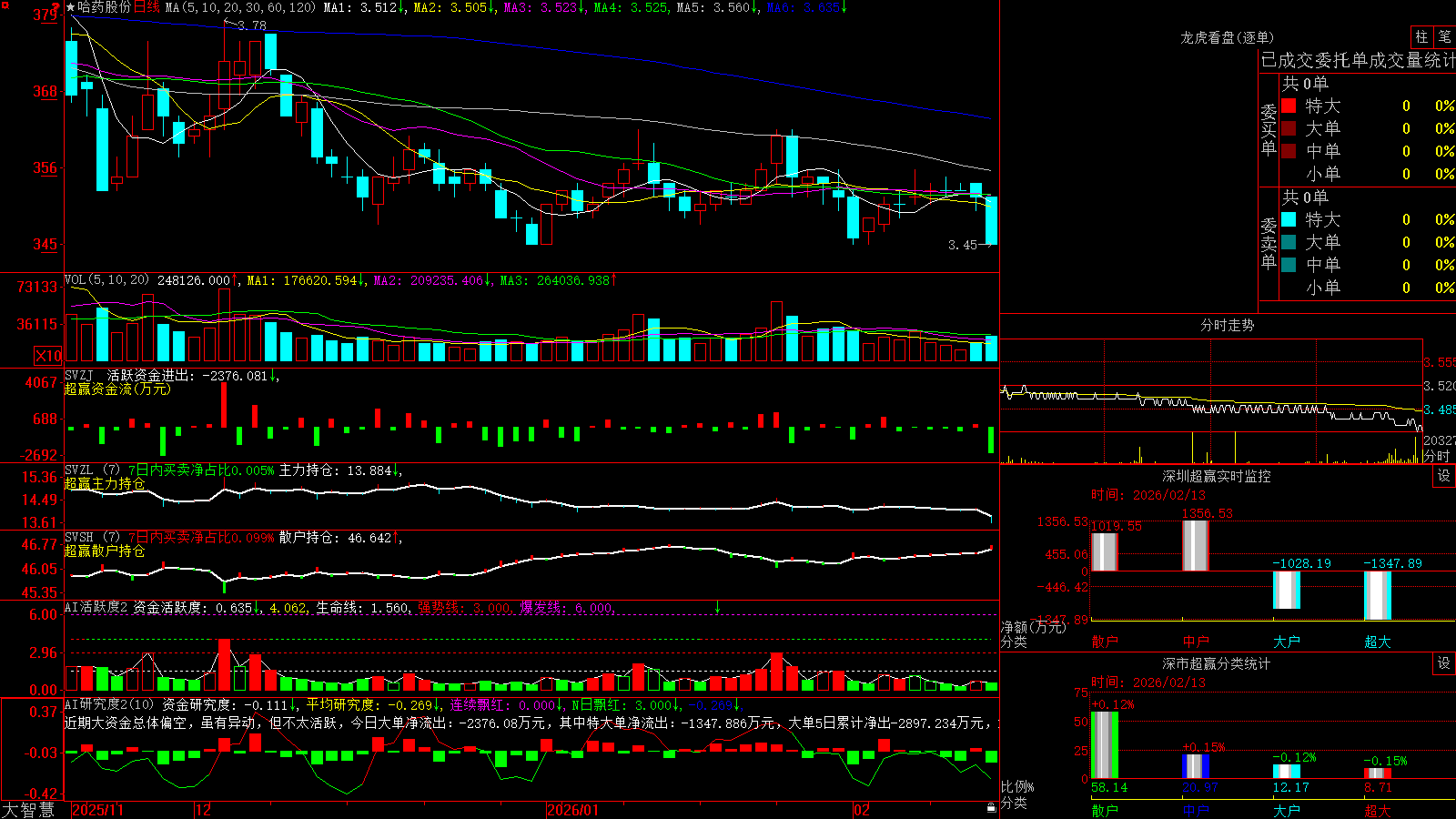This screenshot has width=1456, height=819.
Task: Click the 3.78 high price marker
Action: click(252, 25)
